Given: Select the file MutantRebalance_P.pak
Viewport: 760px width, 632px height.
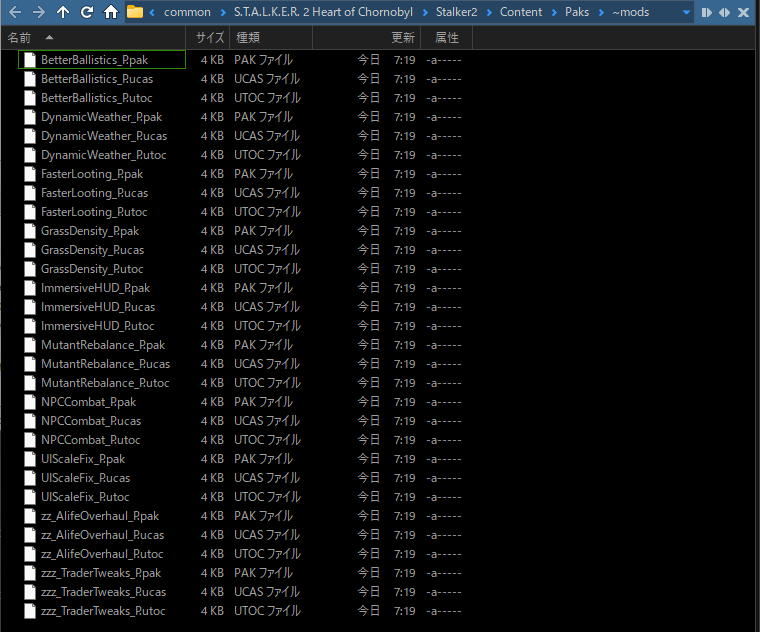Looking at the screenshot, I should [x=103, y=345].
